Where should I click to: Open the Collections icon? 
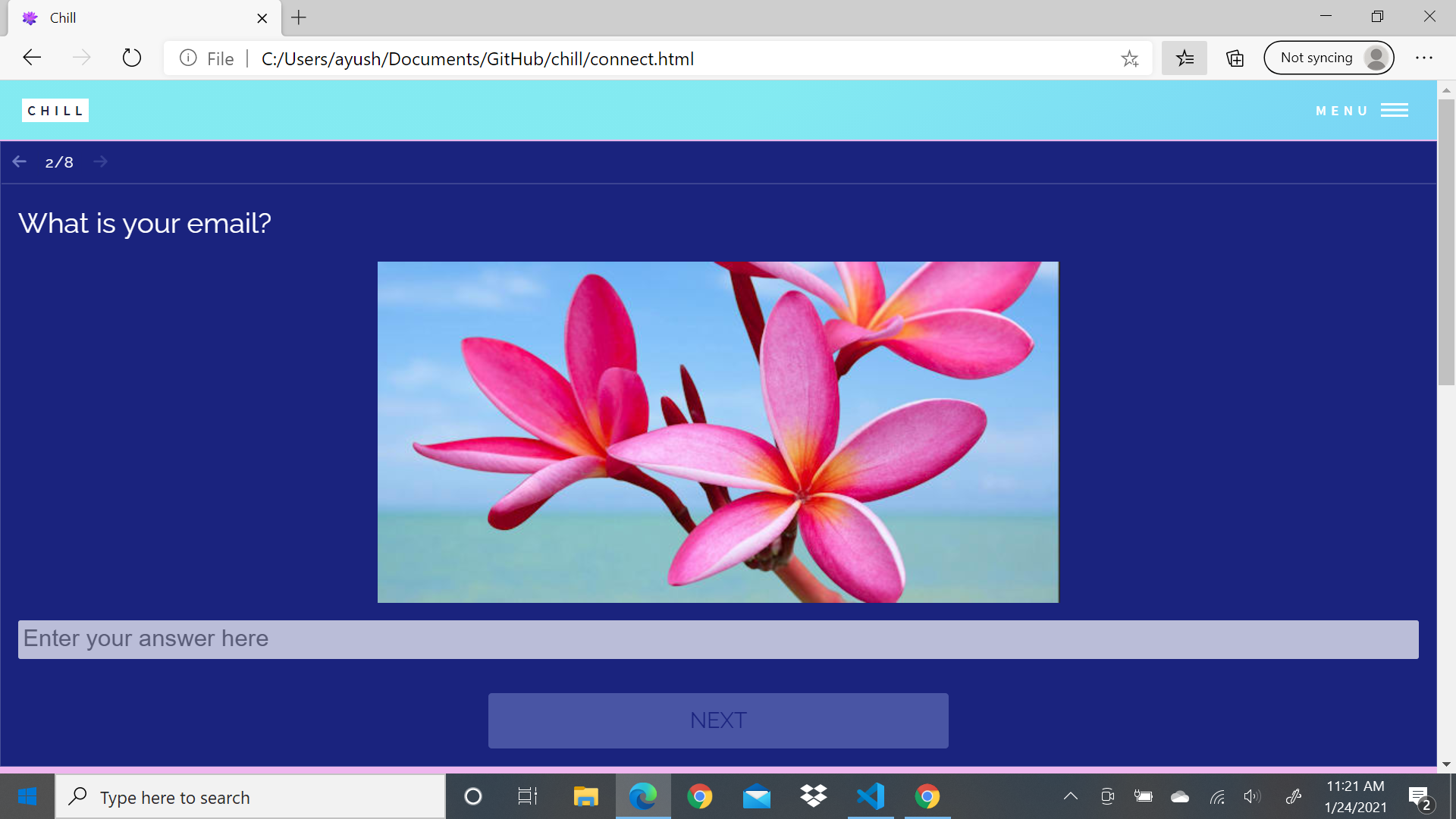point(1235,58)
